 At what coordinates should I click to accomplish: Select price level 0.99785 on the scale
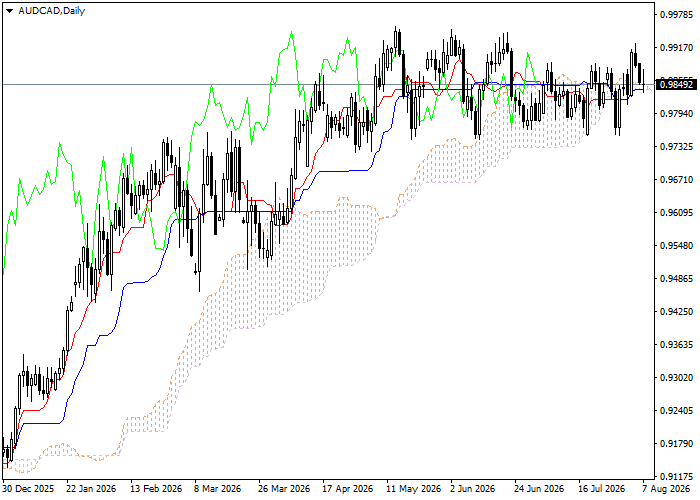(677, 15)
